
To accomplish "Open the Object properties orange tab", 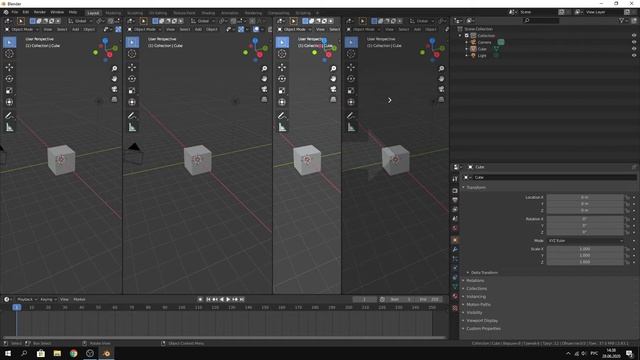I will pyautogui.click(x=455, y=240).
